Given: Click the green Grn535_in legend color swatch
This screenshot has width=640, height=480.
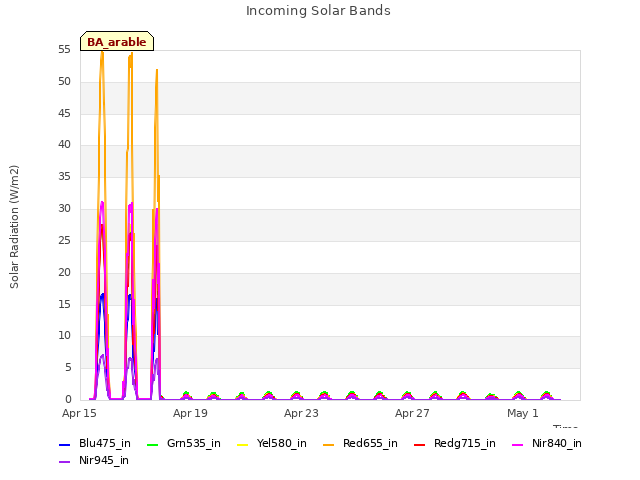Looking at the screenshot, I should coord(152,444).
